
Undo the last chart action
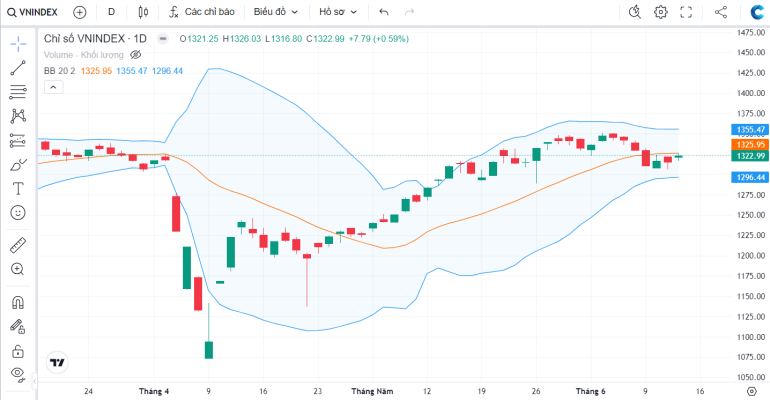[x=384, y=12]
